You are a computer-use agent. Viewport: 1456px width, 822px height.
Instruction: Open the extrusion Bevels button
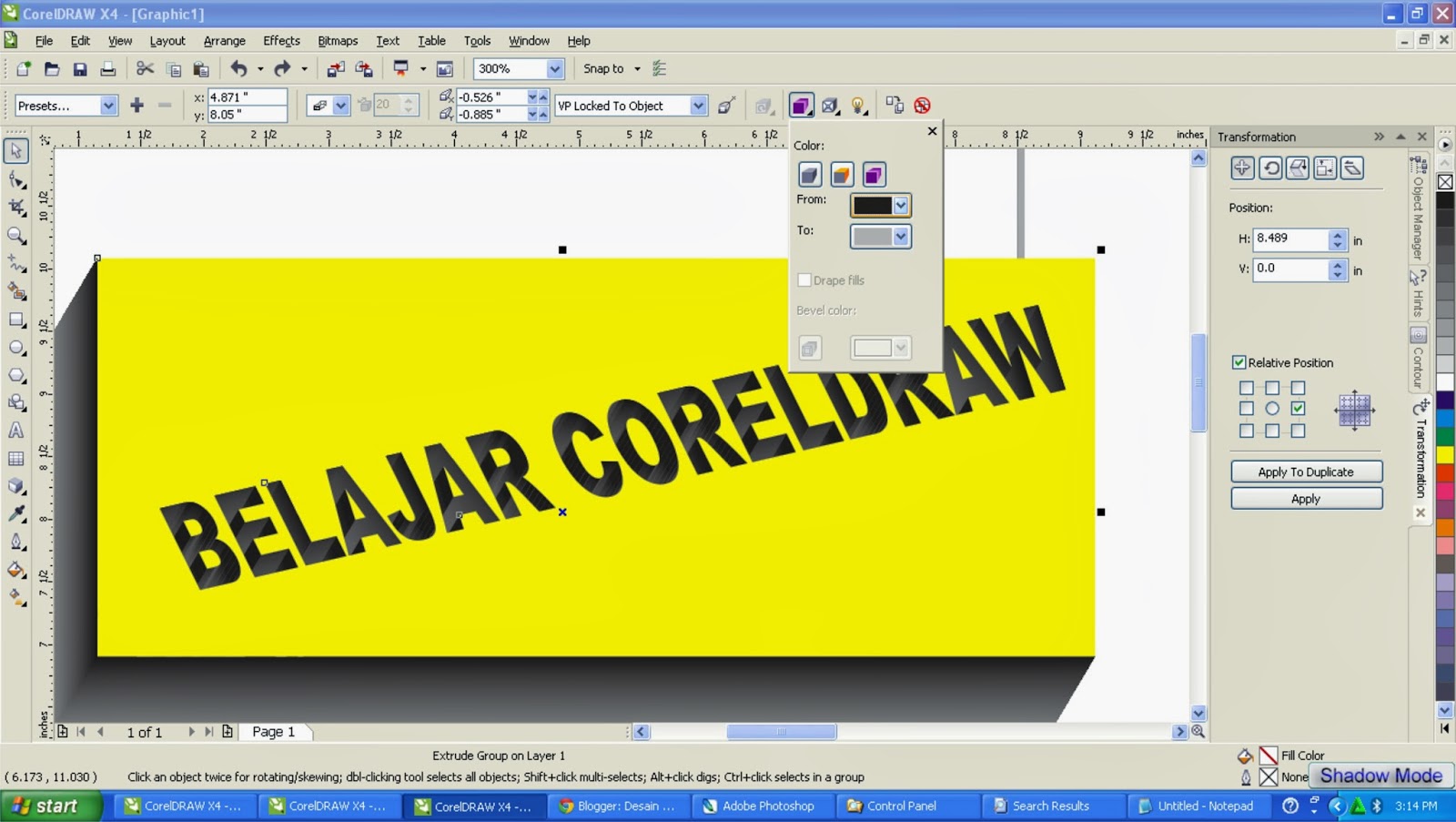[830, 106]
